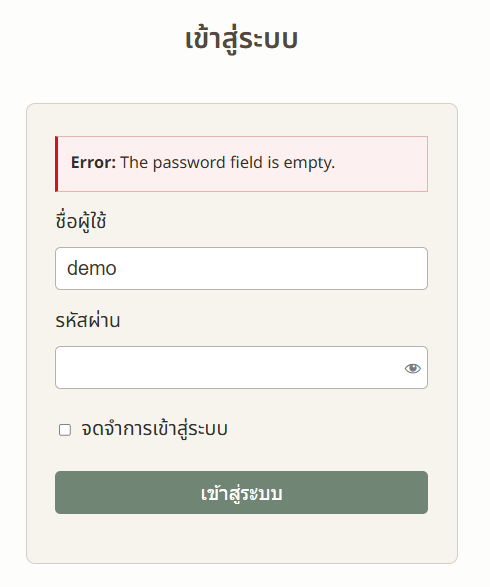
Task: Click the bold Error: text
Action: coord(93,162)
